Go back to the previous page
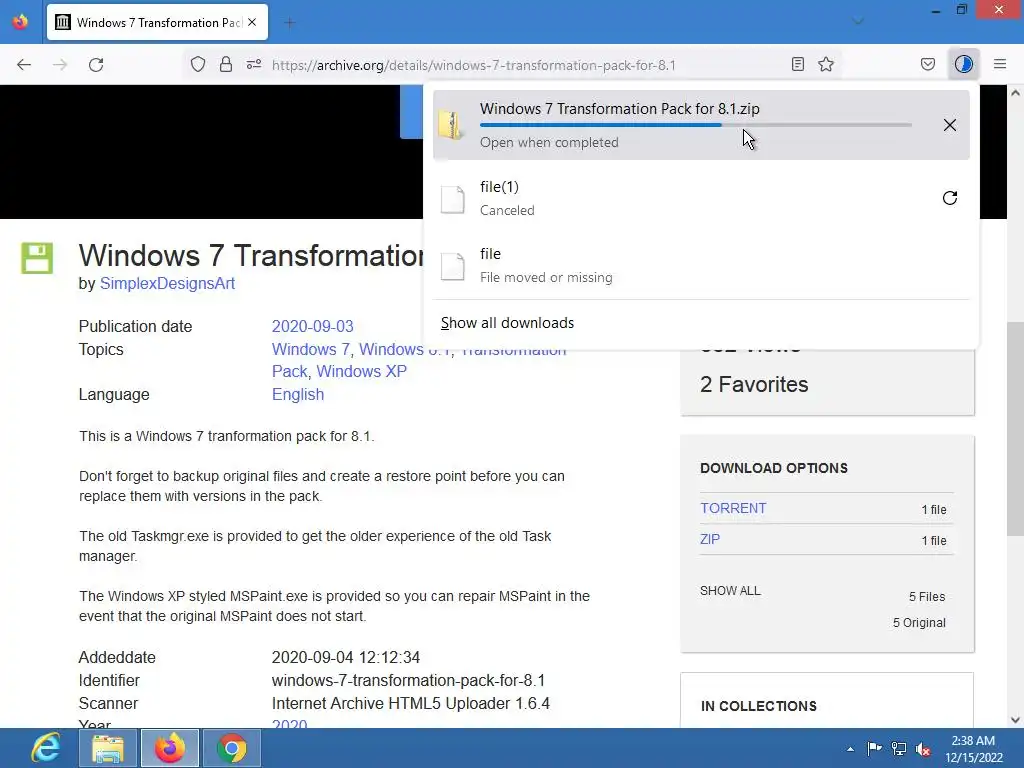Viewport: 1024px width, 768px height. click(24, 65)
